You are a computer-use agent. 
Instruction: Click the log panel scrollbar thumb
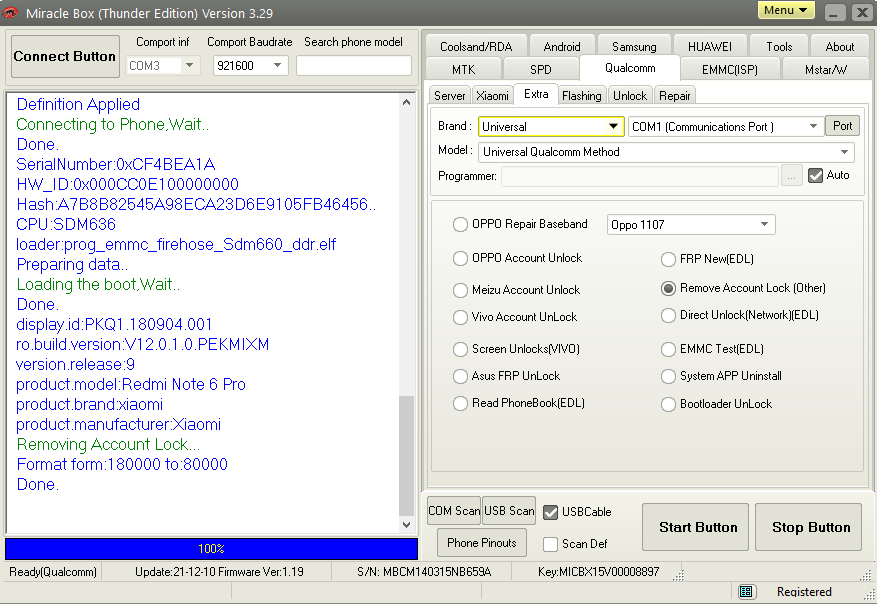(x=407, y=456)
